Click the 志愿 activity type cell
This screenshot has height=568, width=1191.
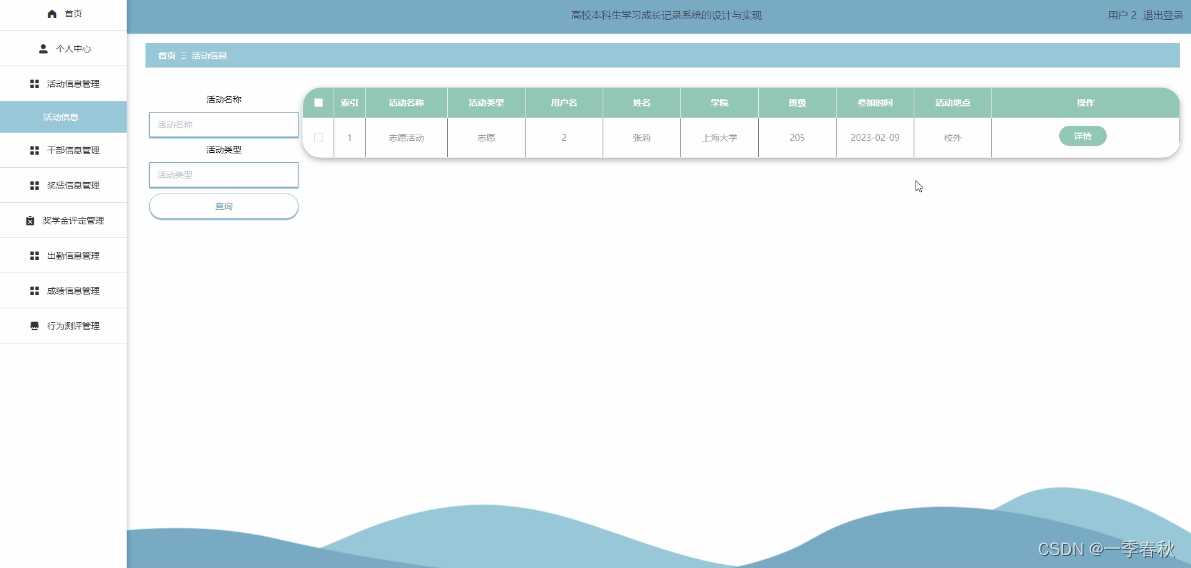point(486,138)
